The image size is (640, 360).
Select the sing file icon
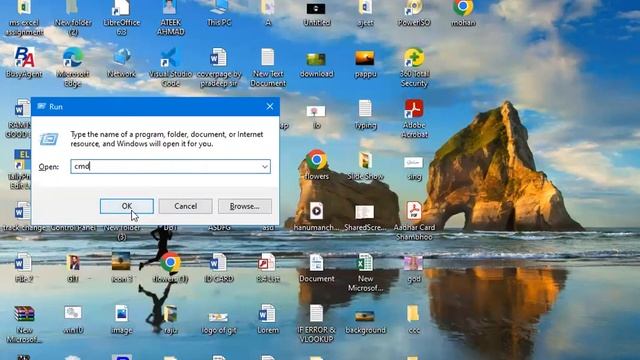click(x=414, y=167)
